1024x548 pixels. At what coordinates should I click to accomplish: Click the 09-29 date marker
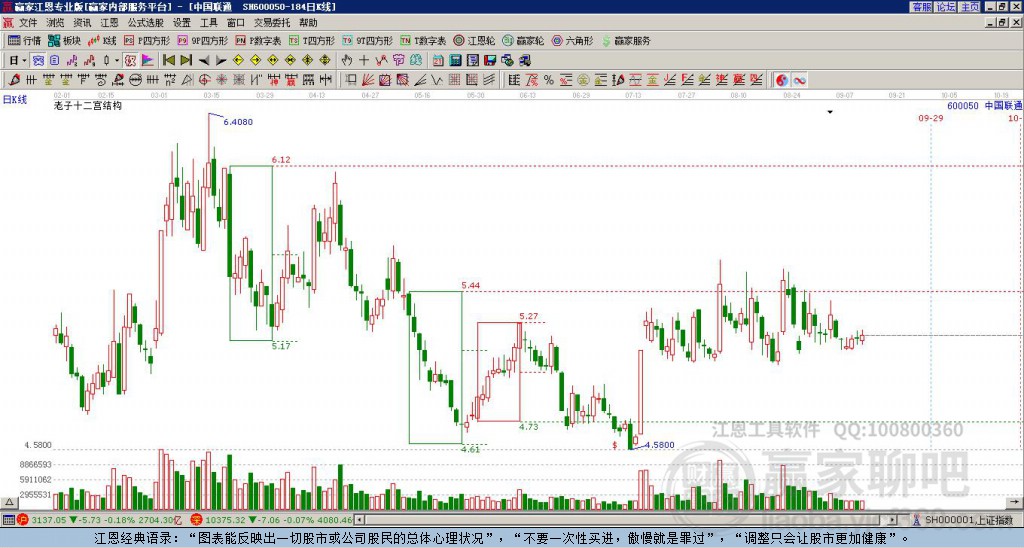click(931, 118)
